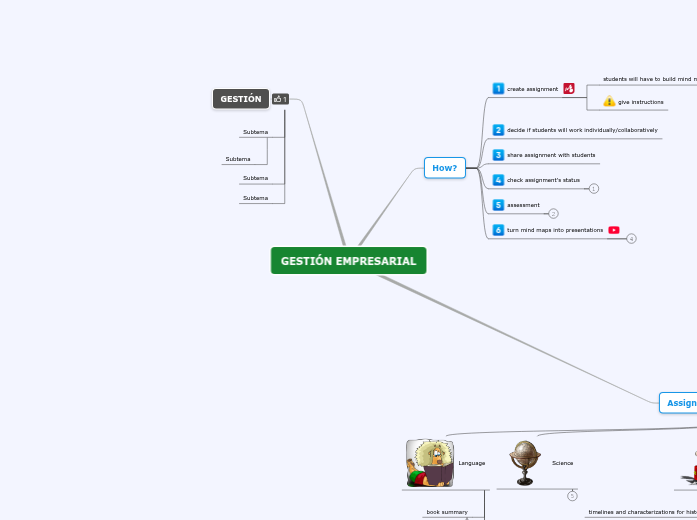697x520 pixels.
Task: Click the globe Science image
Action: pyautogui.click(x=525, y=463)
